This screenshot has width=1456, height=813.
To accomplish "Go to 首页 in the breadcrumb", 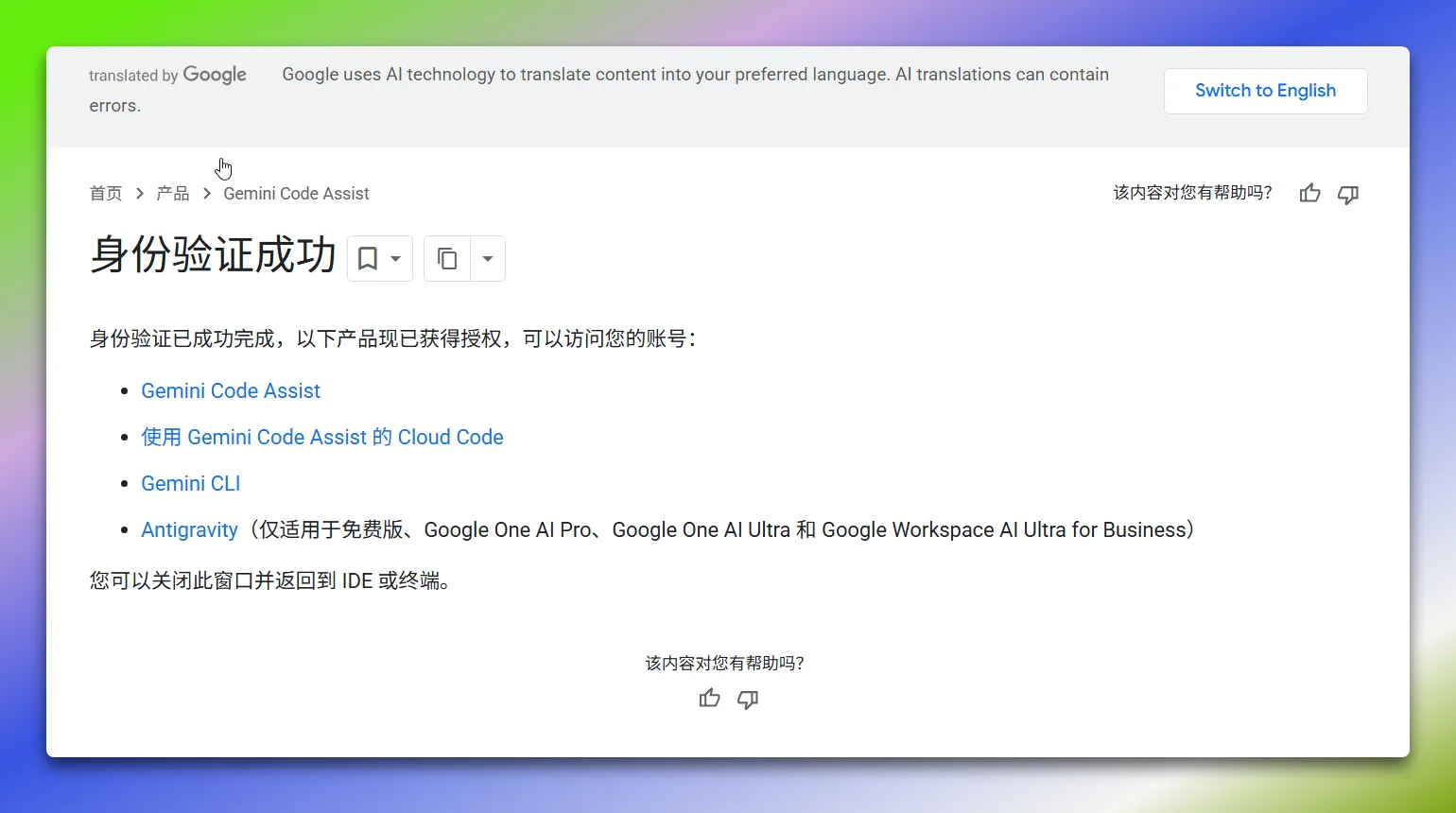I will click(x=106, y=194).
